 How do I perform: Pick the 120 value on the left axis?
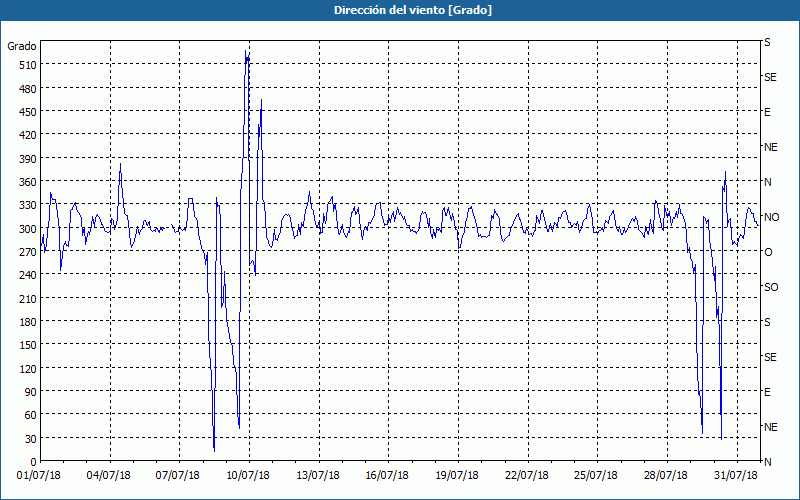click(x=27, y=368)
